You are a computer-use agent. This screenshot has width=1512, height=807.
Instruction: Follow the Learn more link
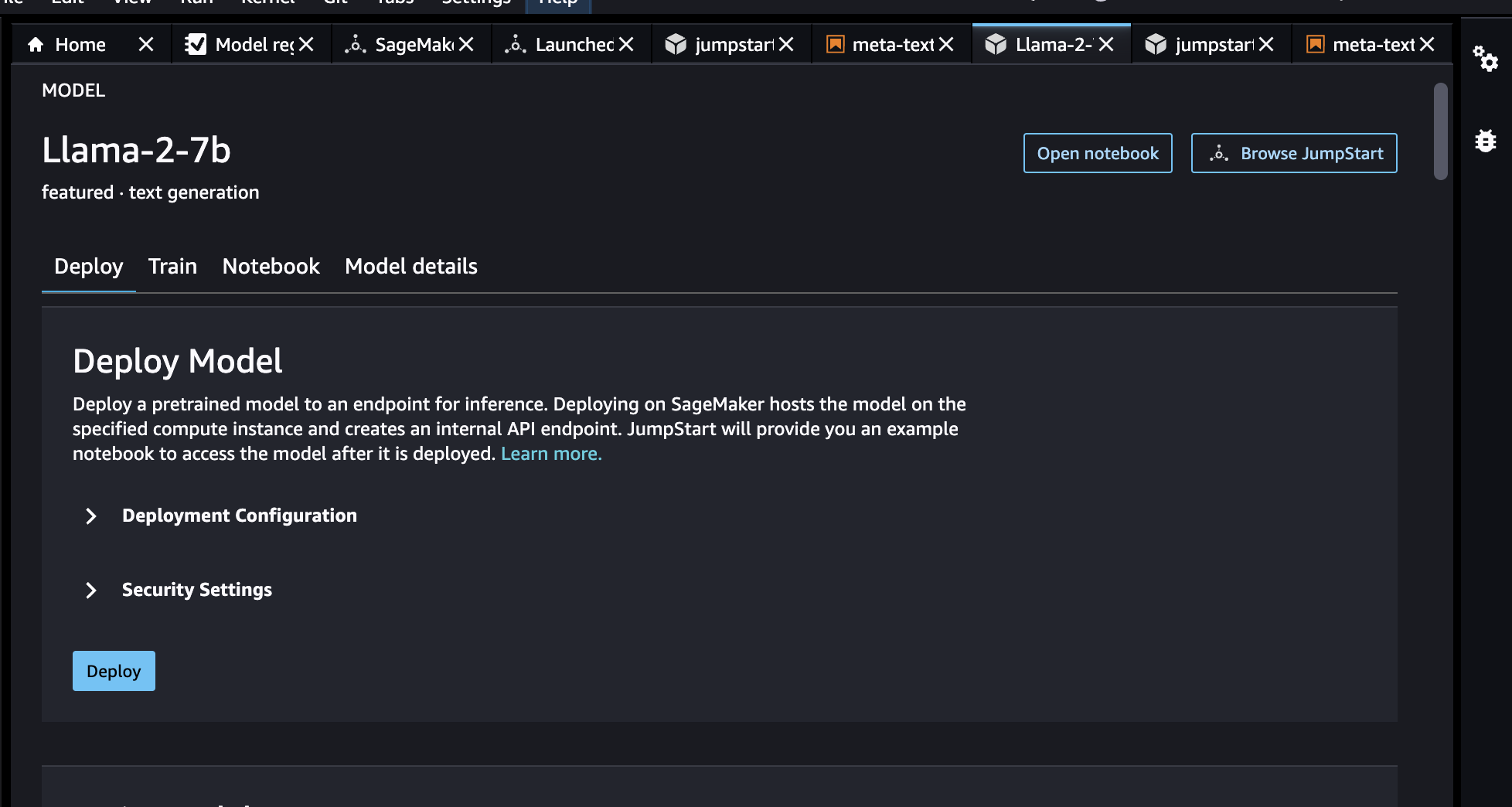[x=550, y=454]
